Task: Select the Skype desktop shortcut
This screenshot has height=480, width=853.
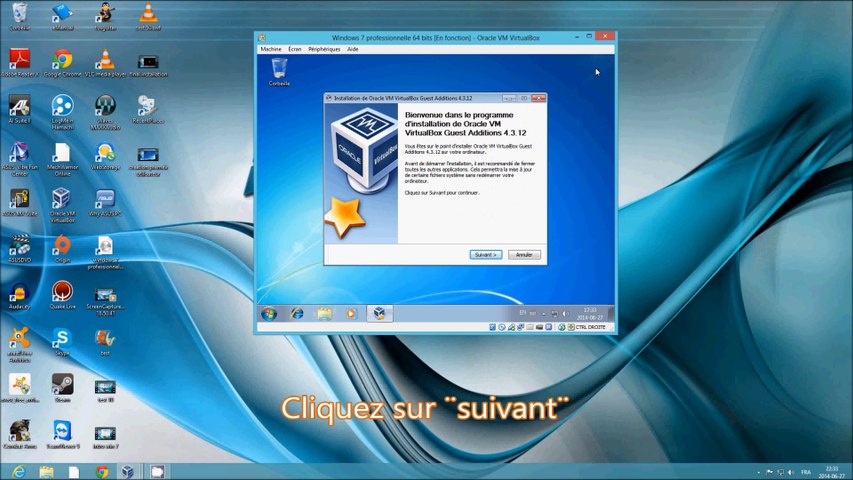Action: 63,342
